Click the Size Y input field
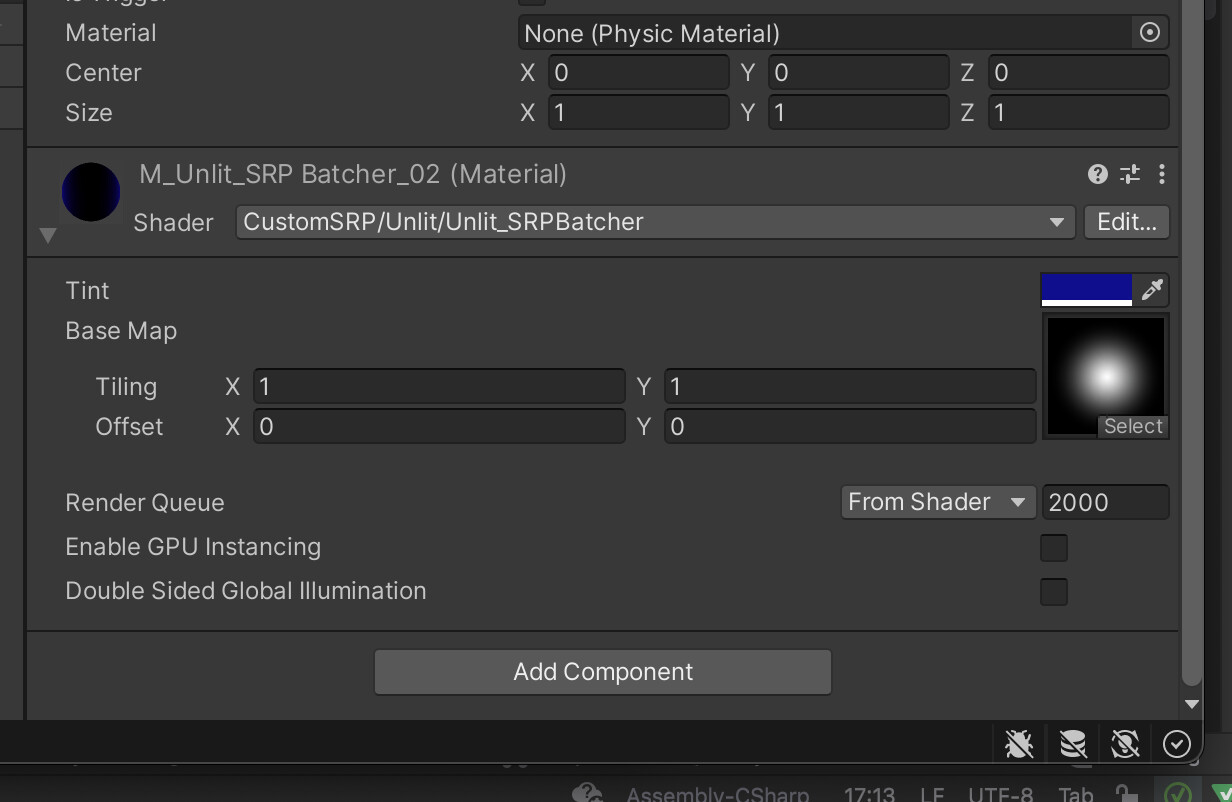The image size is (1232, 802). click(x=858, y=113)
